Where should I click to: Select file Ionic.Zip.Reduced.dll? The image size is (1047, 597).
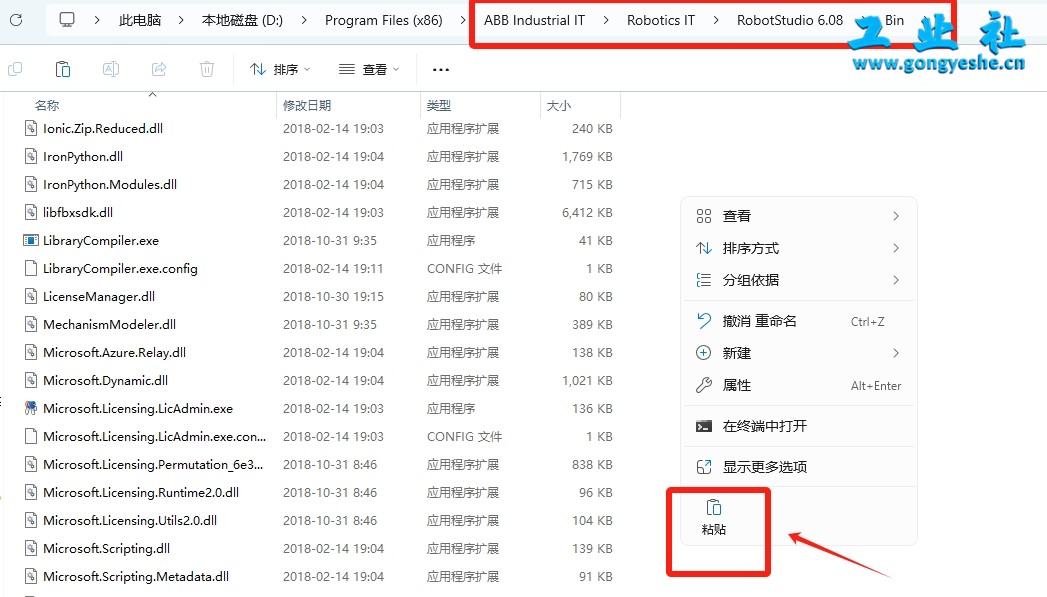coord(103,128)
